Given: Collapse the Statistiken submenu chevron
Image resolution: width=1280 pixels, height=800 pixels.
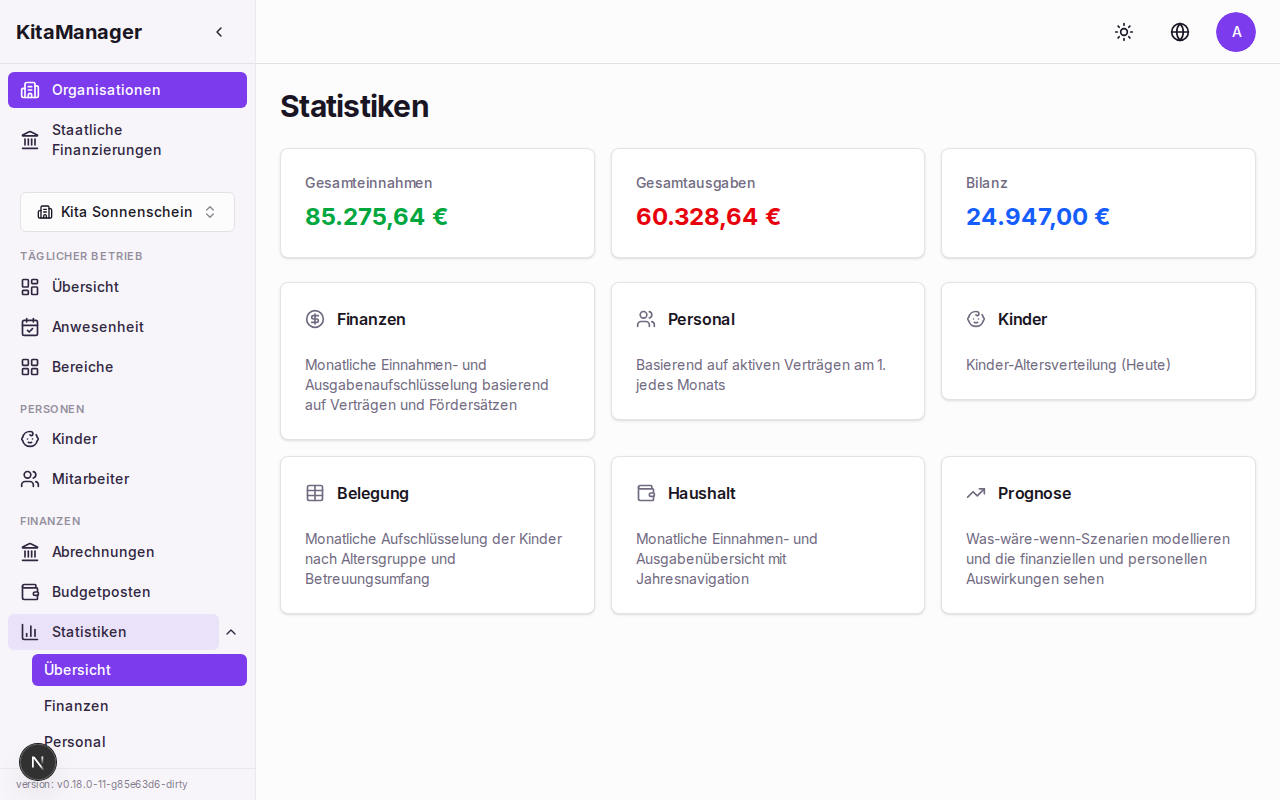Looking at the screenshot, I should point(231,631).
